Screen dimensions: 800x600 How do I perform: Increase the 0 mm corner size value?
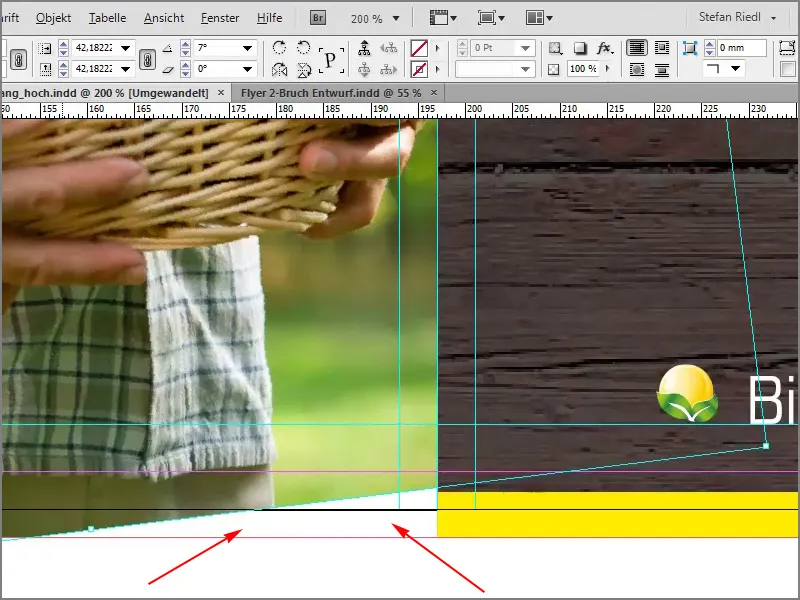click(x=709, y=44)
